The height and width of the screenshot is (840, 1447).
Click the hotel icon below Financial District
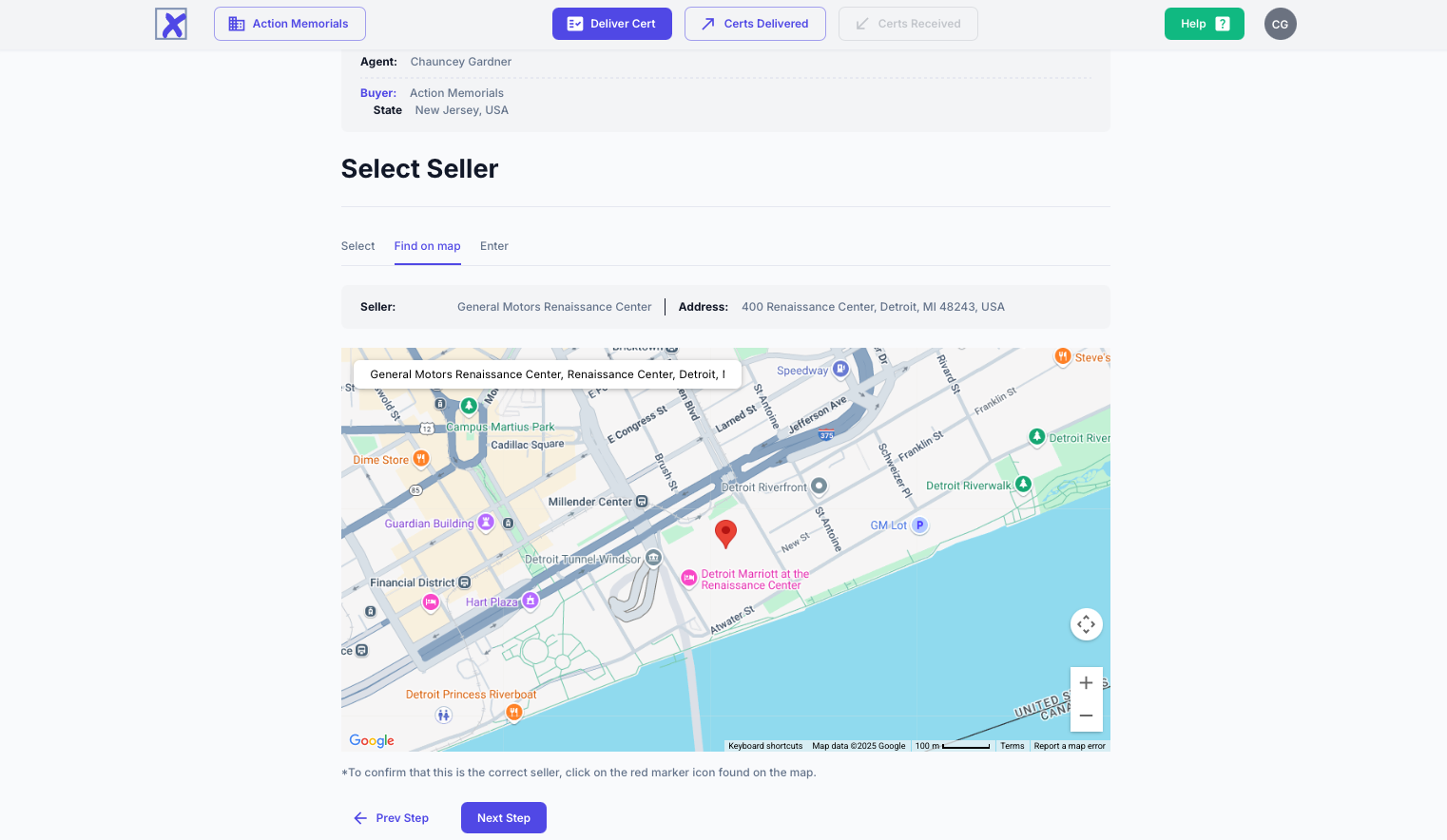[431, 601]
